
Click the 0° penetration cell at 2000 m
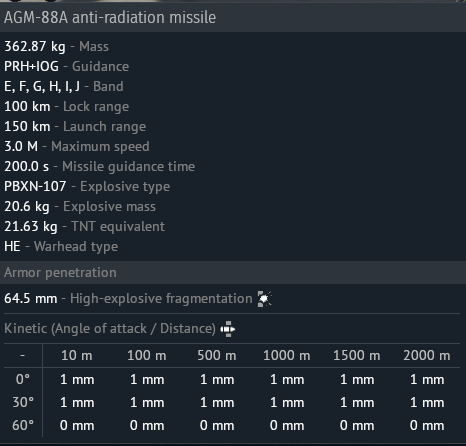pos(427,380)
